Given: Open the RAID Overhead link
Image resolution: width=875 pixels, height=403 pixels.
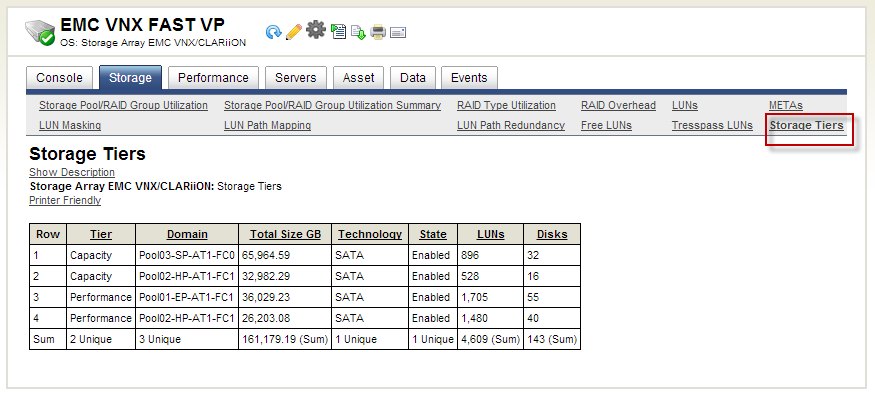Looking at the screenshot, I should pos(618,105).
